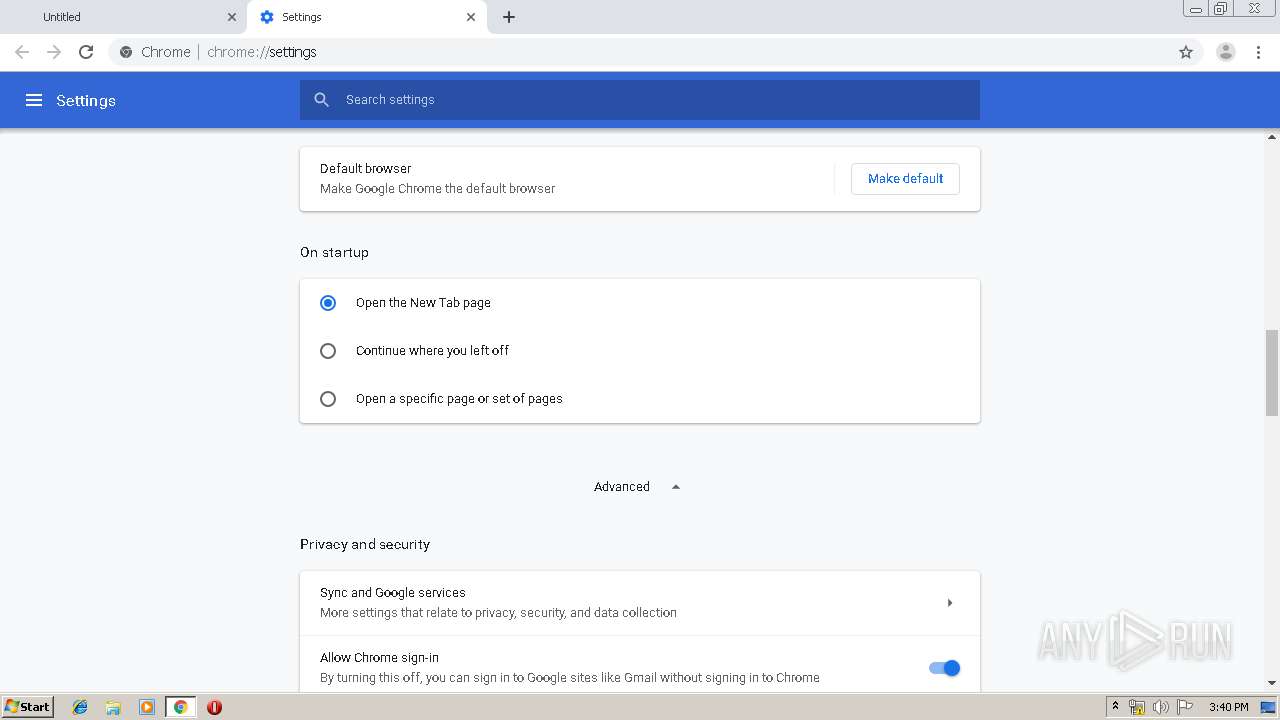Open Internet Explorer from taskbar

click(80, 707)
